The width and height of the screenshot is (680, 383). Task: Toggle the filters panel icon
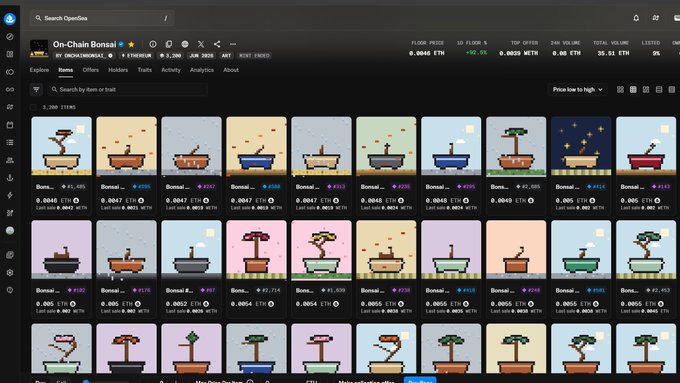pyautogui.click(x=36, y=90)
